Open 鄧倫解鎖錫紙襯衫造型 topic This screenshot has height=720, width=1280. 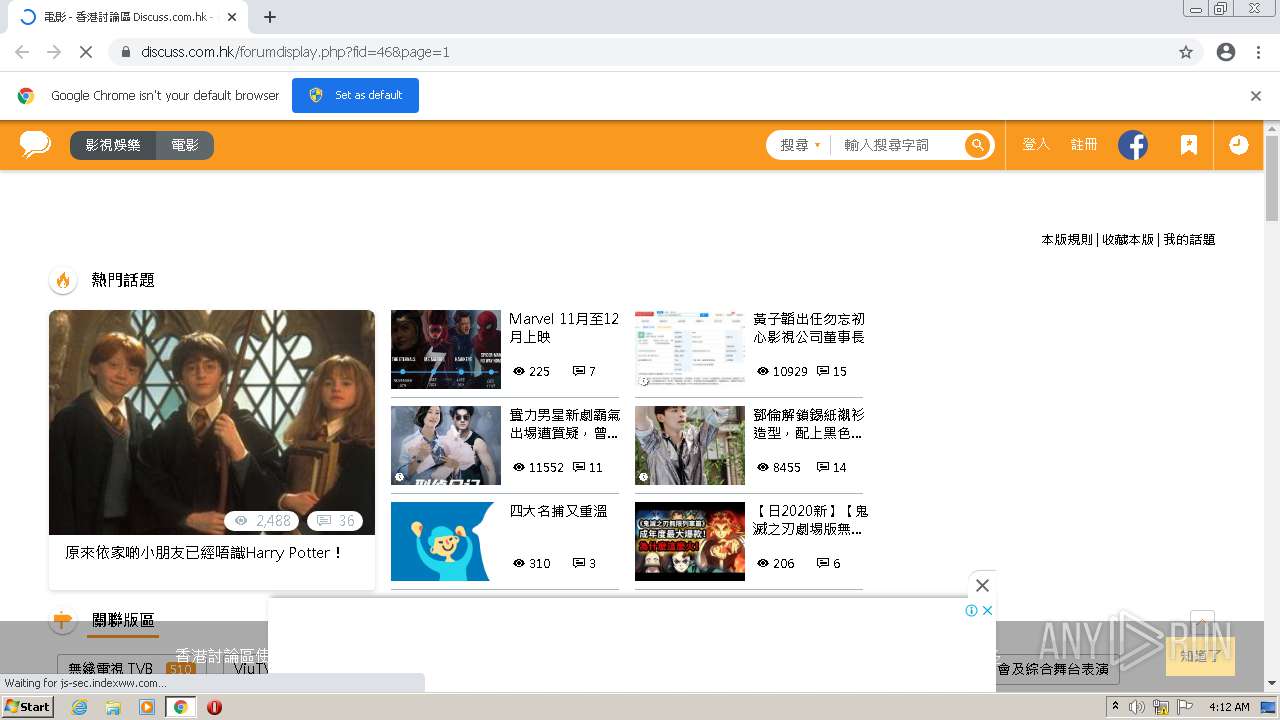click(808, 424)
